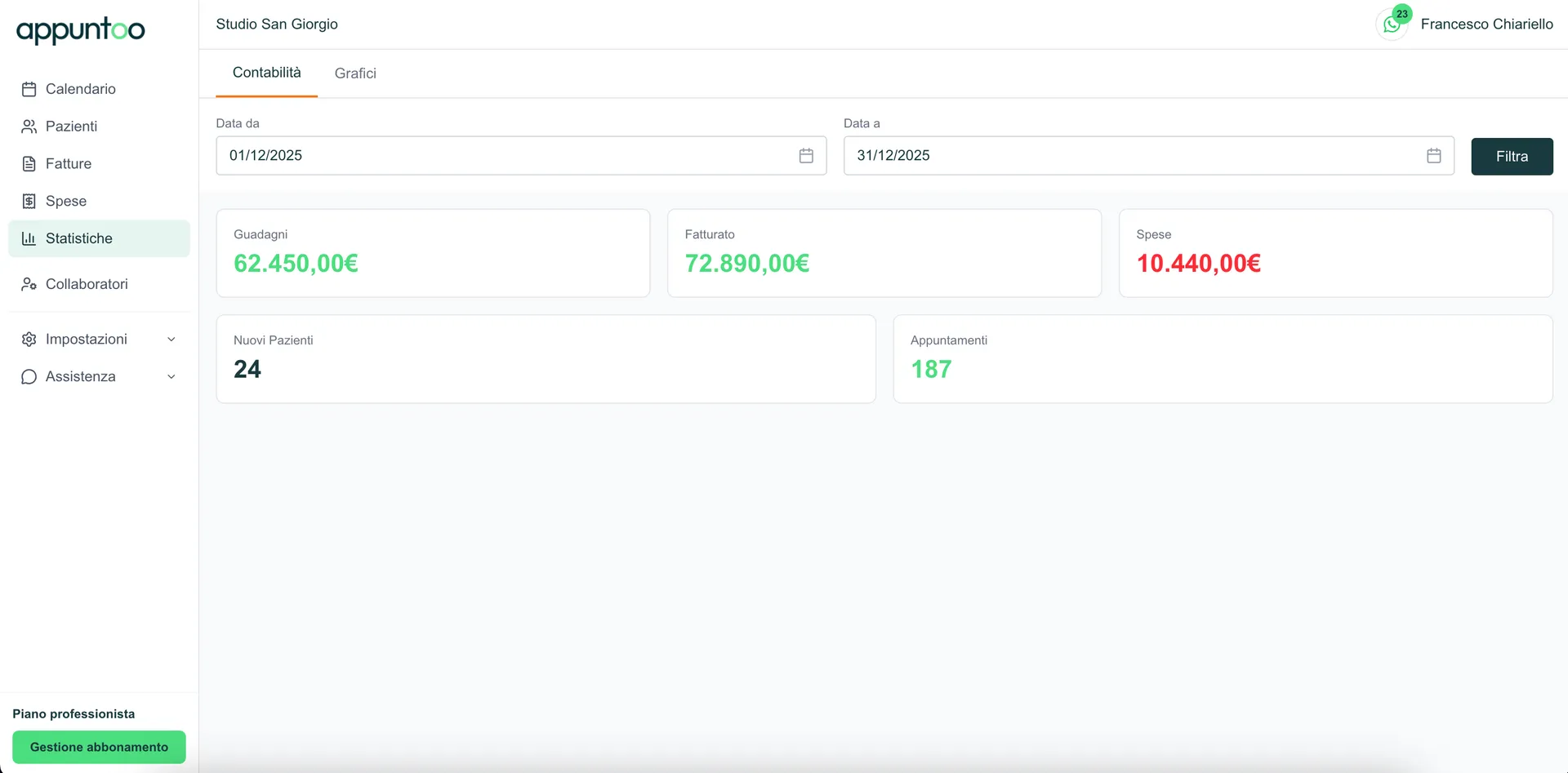Open the Collaboratori people icon
This screenshot has height=773, width=1568.
click(x=29, y=284)
